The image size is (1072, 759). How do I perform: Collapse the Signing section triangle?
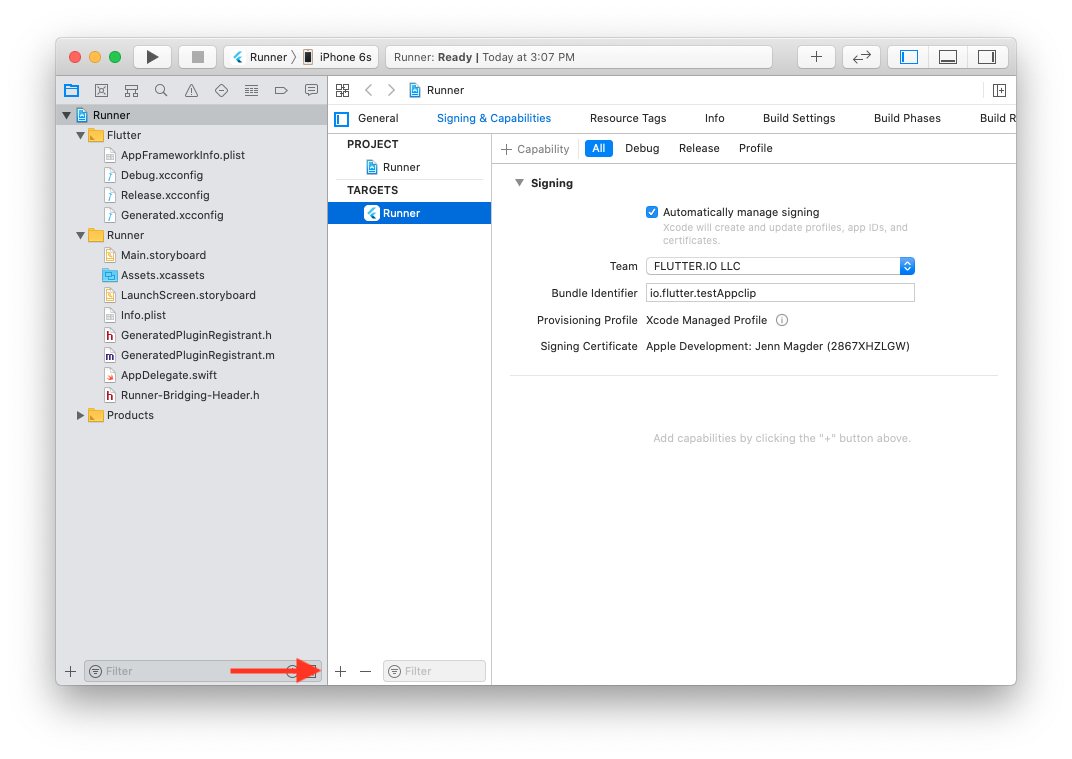[x=519, y=183]
